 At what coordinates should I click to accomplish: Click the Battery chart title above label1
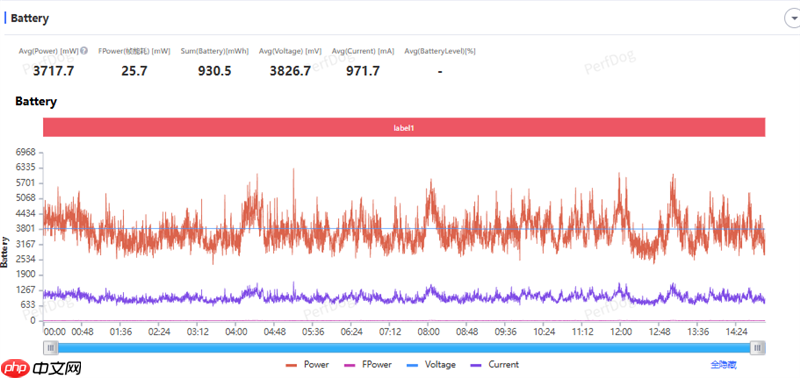coord(36,102)
